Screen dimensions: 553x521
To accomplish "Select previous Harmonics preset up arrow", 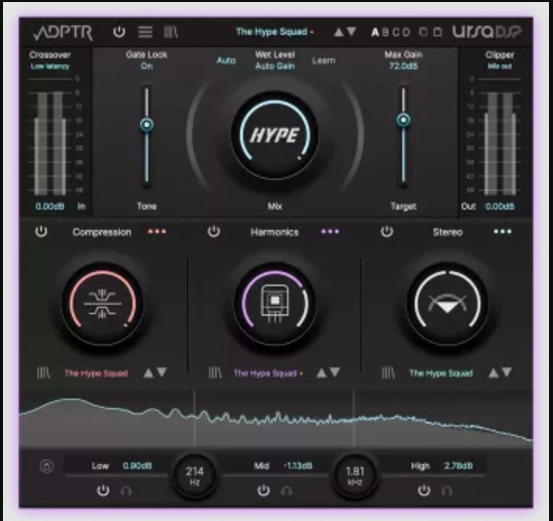I will pos(321,373).
